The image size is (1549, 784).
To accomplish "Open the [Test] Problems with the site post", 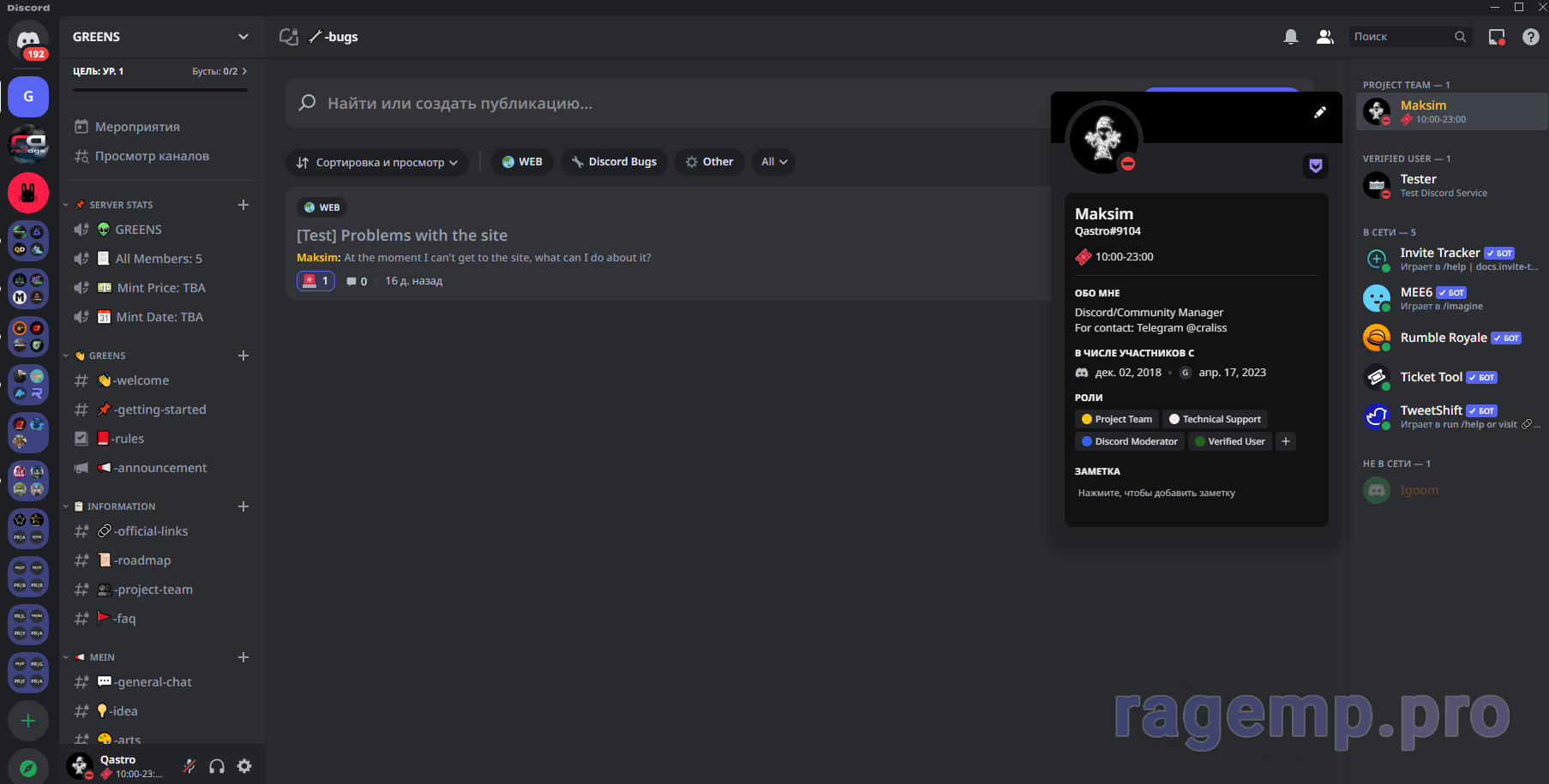I will click(402, 236).
